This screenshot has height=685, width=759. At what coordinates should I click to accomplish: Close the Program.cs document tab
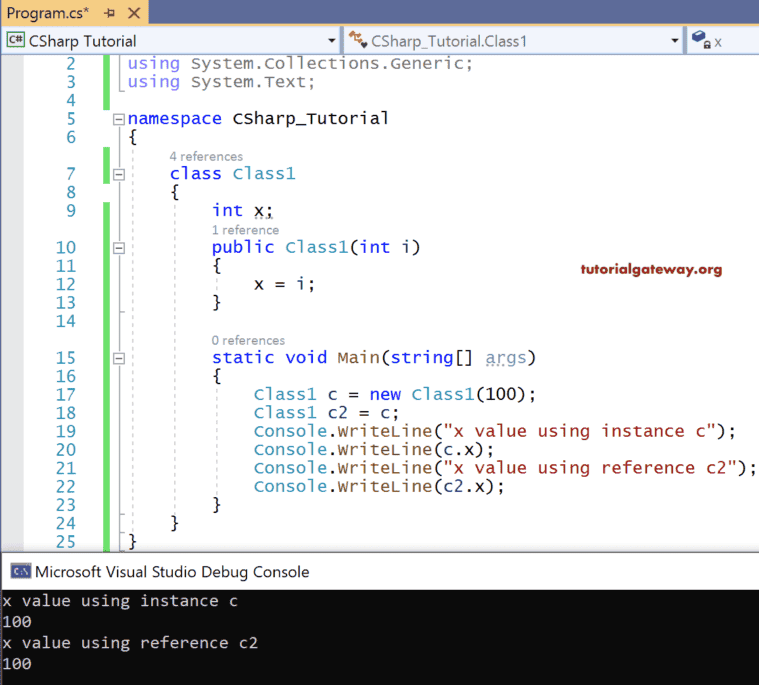(134, 12)
